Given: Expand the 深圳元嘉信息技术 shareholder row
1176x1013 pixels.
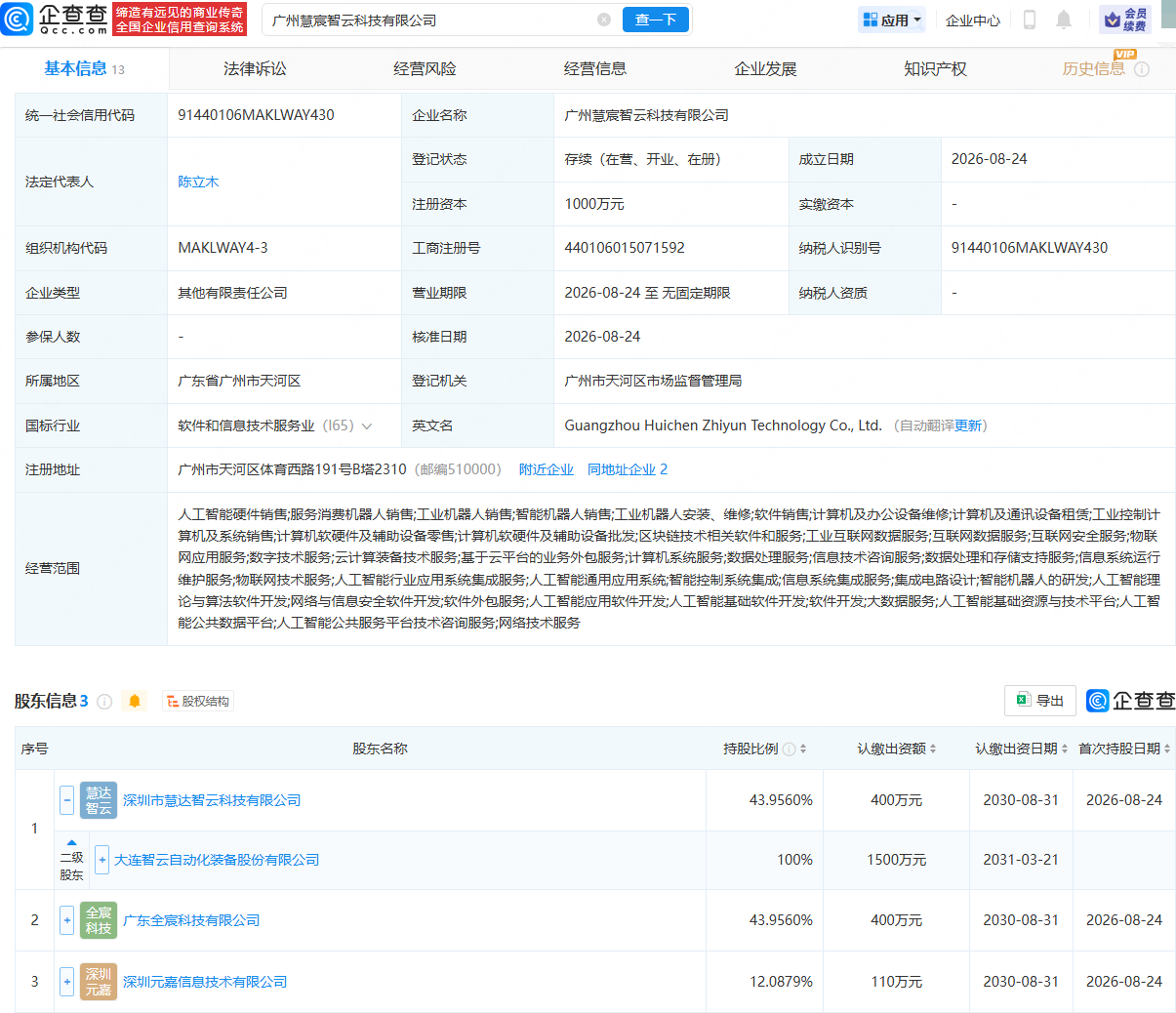Looking at the screenshot, I should coord(66,982).
